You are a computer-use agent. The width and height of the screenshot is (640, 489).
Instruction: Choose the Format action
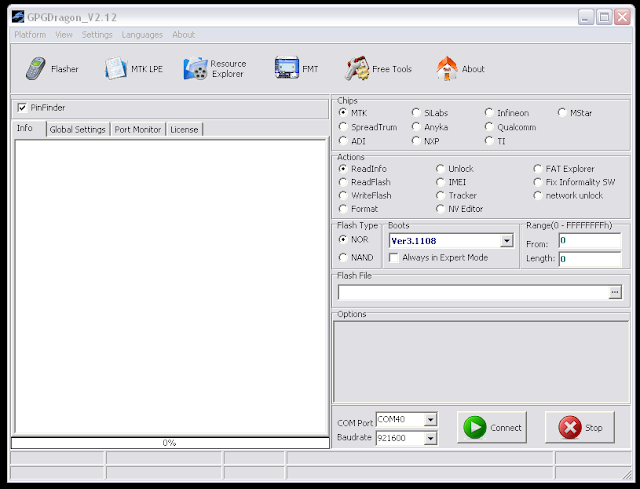coord(343,209)
